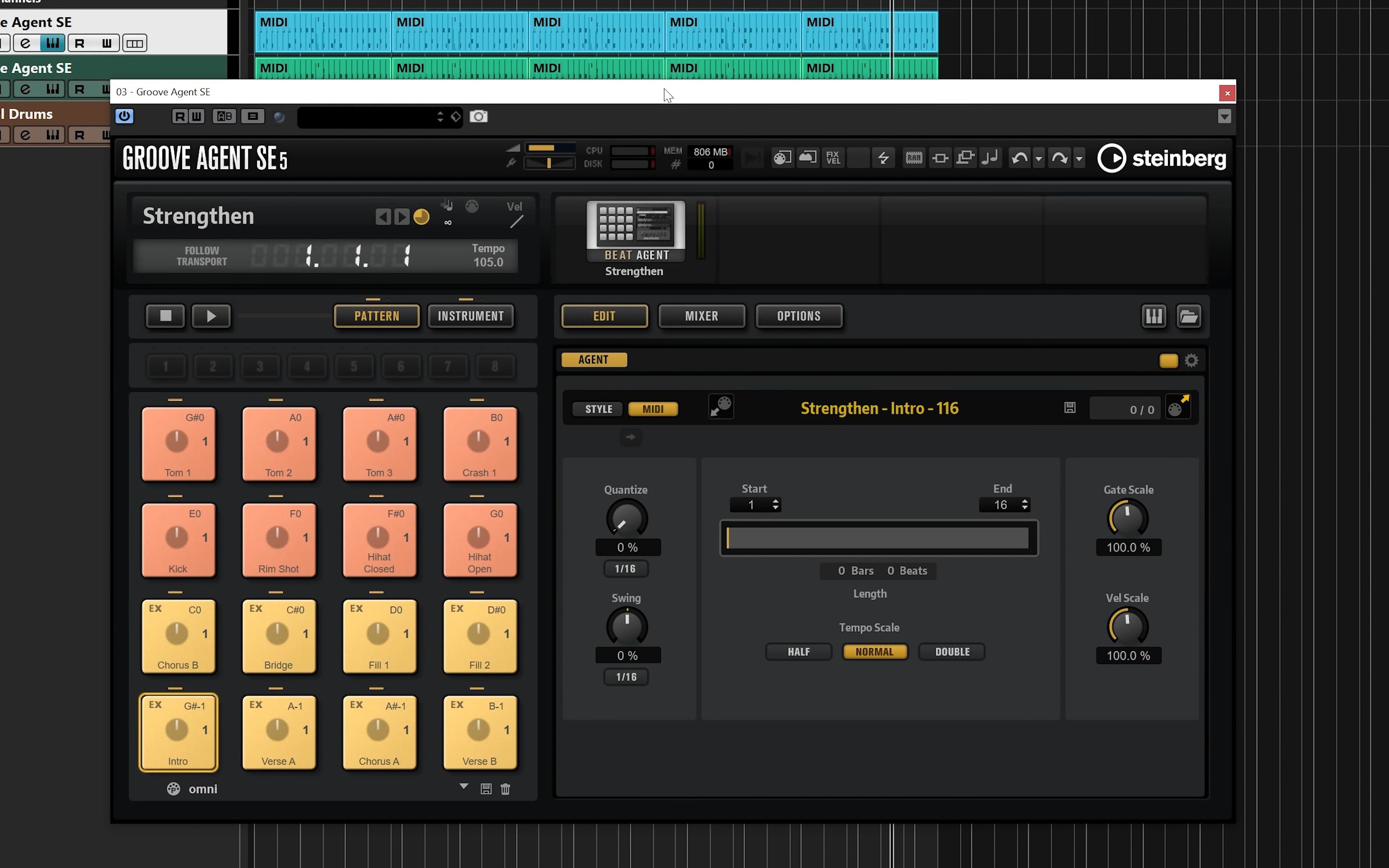Click the yellow kit load circle icon
This screenshot has width=1389, height=868.
pyautogui.click(x=421, y=217)
